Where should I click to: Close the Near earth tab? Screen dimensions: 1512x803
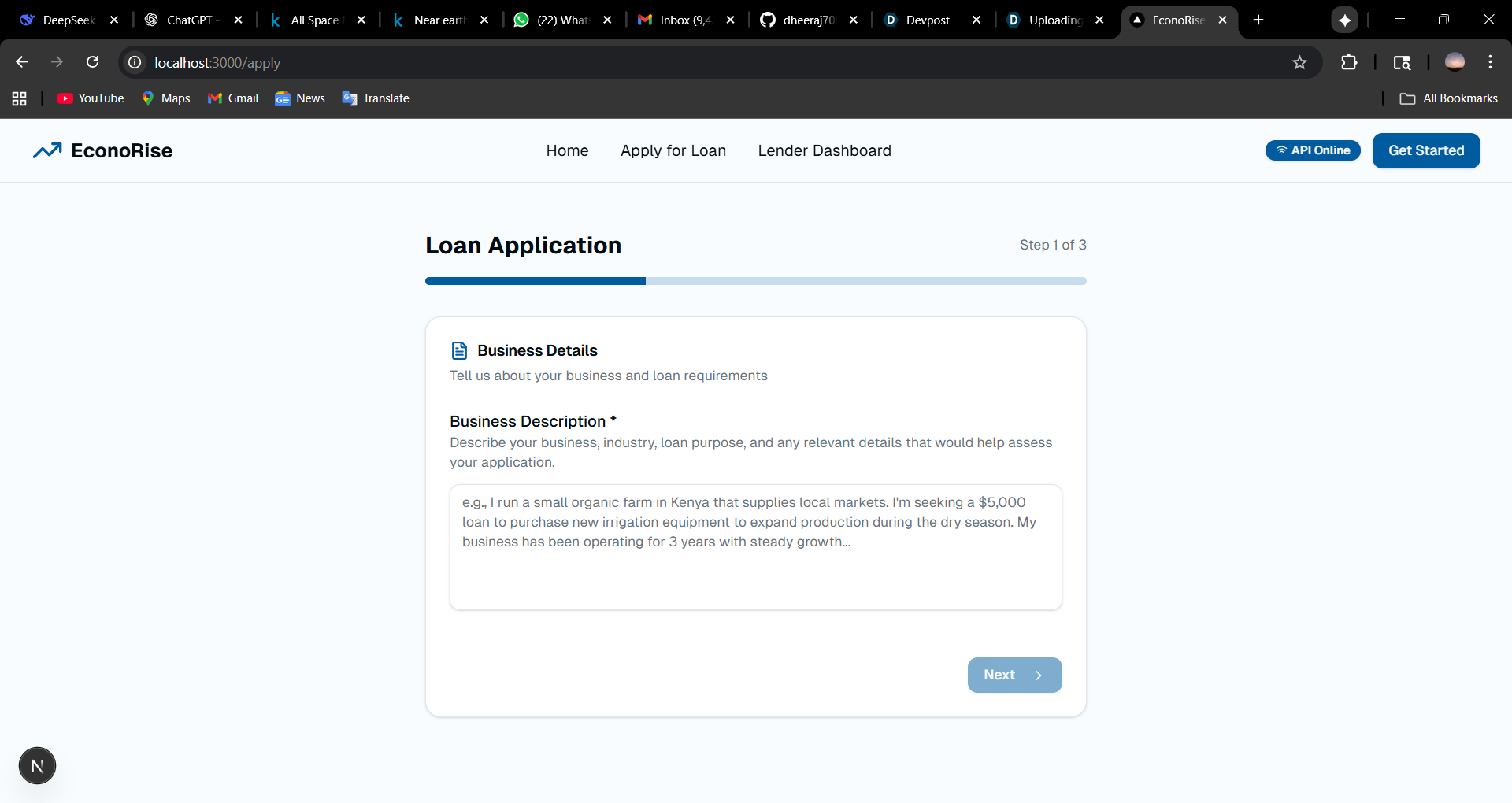click(x=484, y=20)
